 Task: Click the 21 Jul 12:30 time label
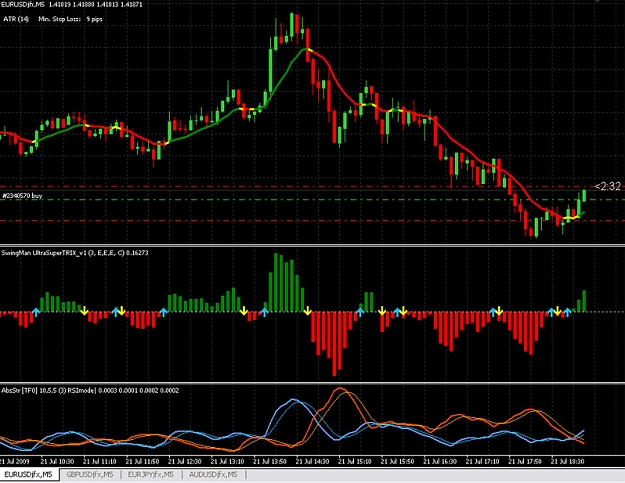click(185, 461)
